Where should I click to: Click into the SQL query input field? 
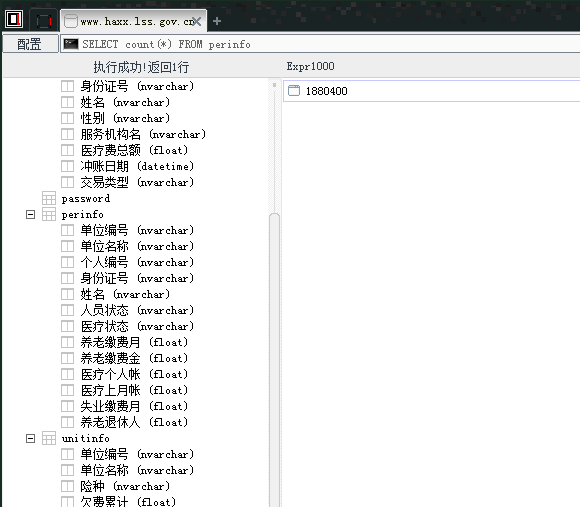326,44
